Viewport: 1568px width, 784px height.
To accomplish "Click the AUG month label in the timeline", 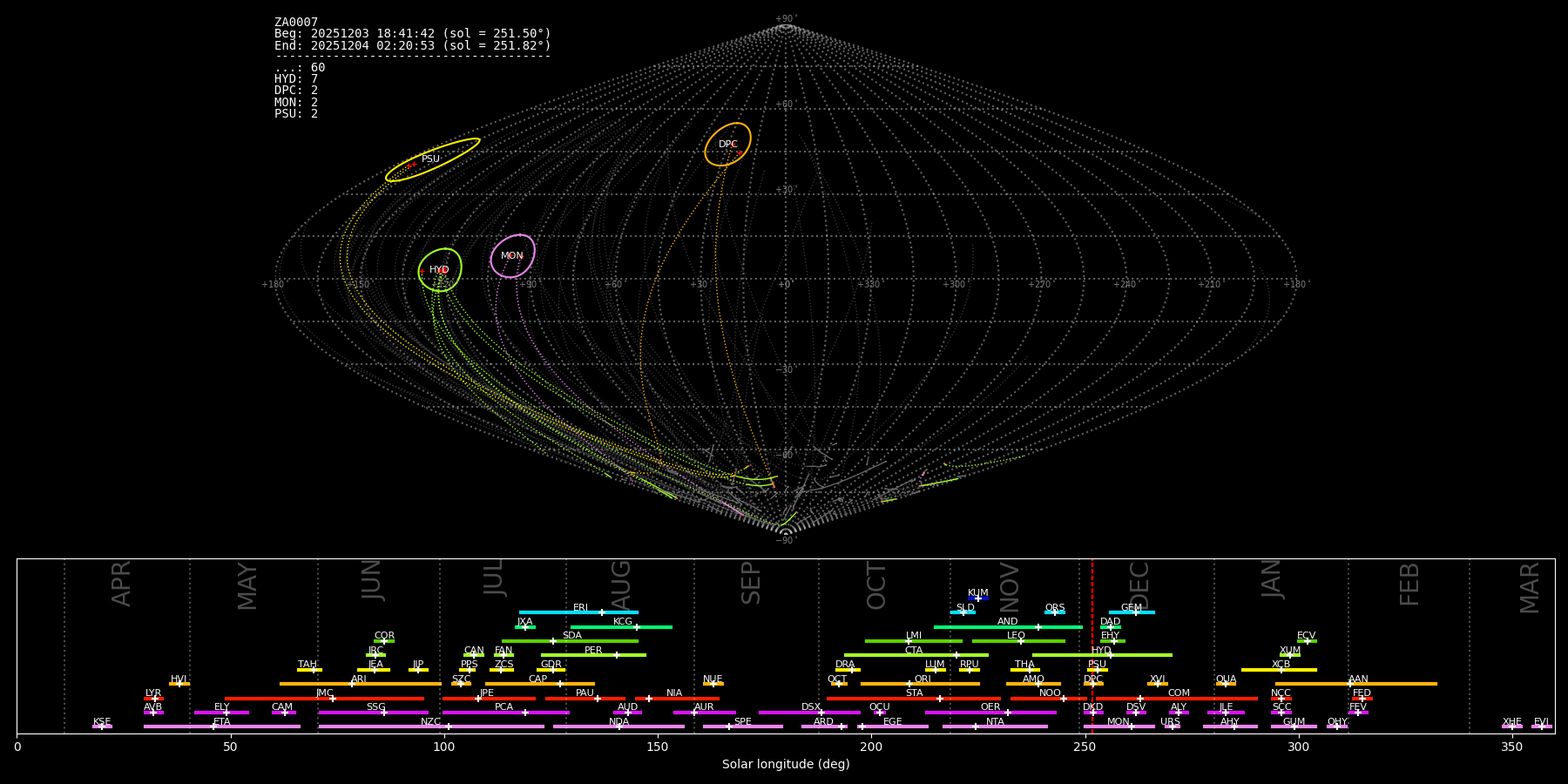I will tap(621, 585).
